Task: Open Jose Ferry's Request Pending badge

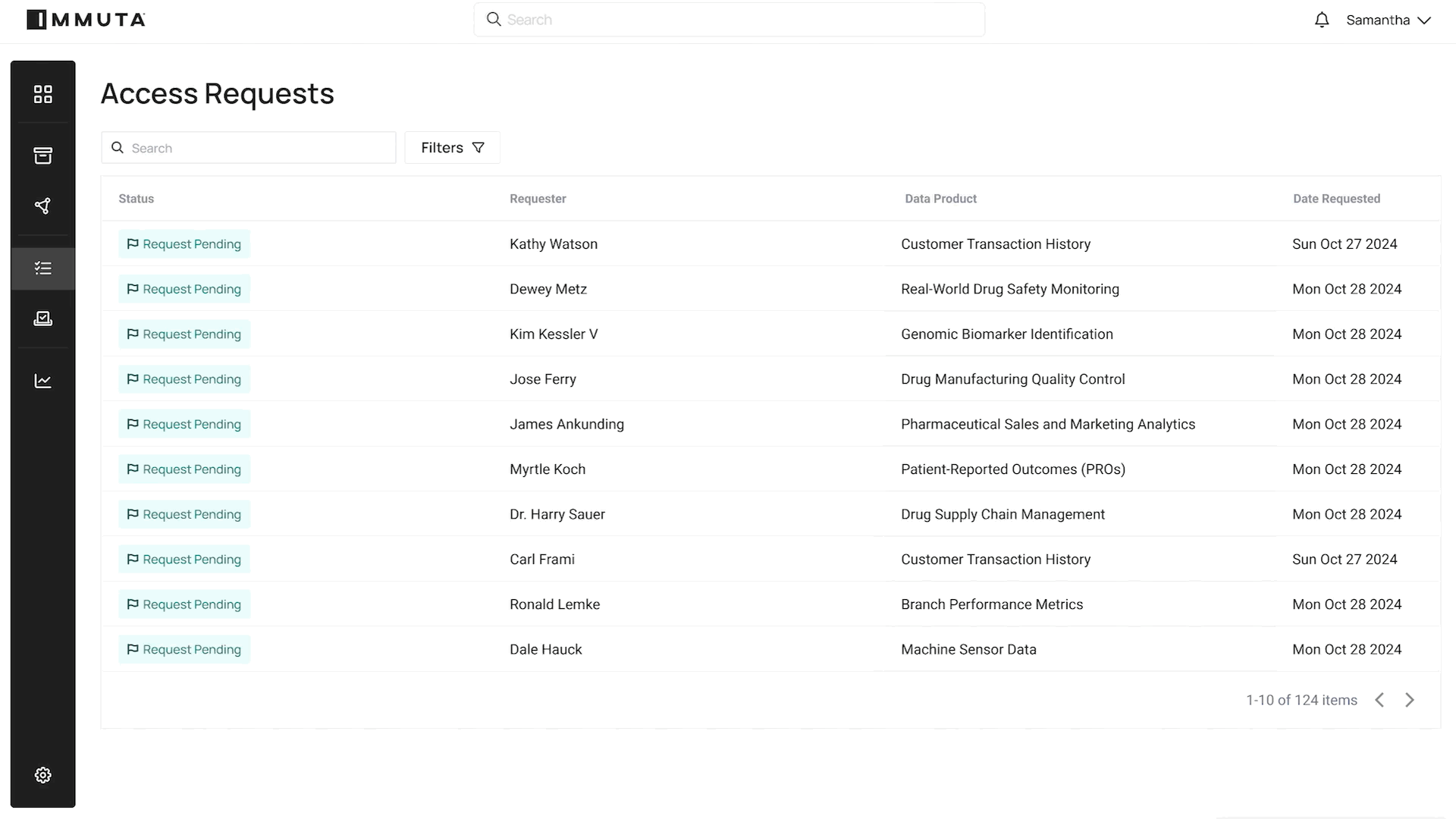Action: 184,379
